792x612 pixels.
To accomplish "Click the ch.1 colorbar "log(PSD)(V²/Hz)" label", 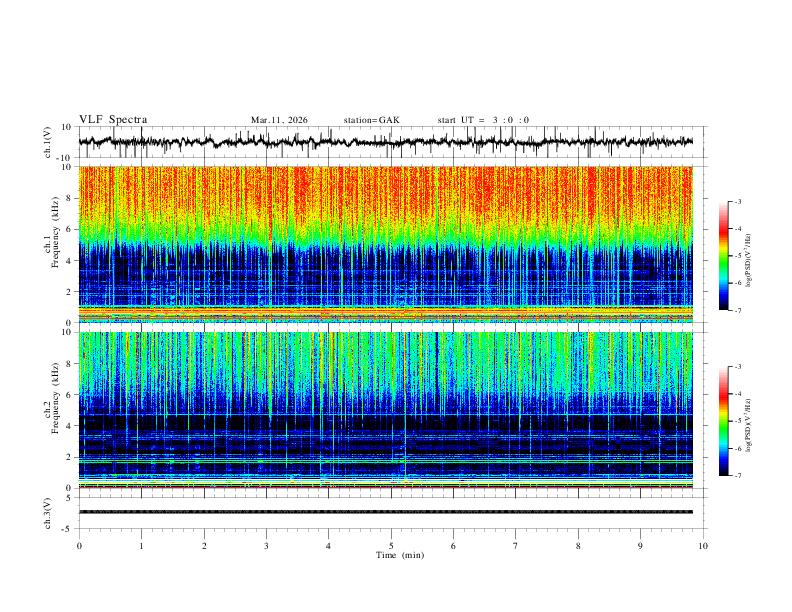I will (749, 260).
